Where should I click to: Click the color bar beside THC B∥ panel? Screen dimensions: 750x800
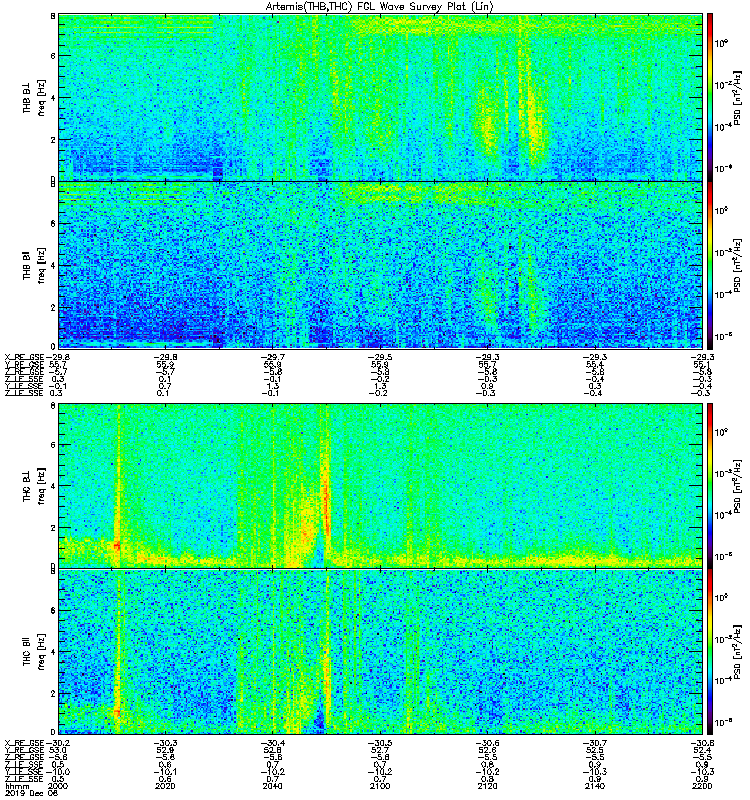click(710, 652)
